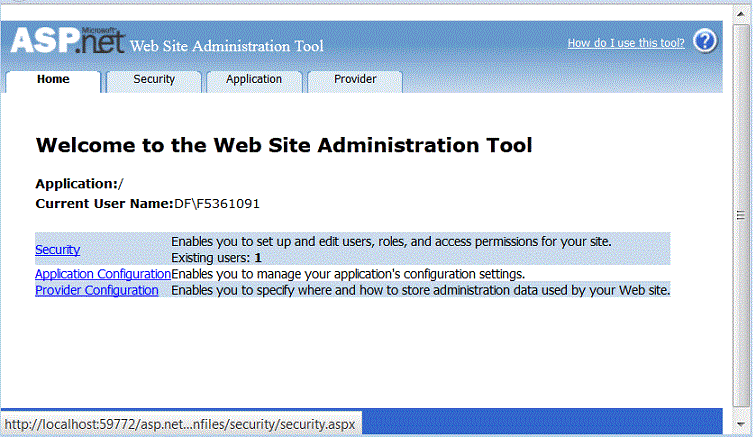Click the blue help question mark icon
The height and width of the screenshot is (437, 756).
pos(705,41)
